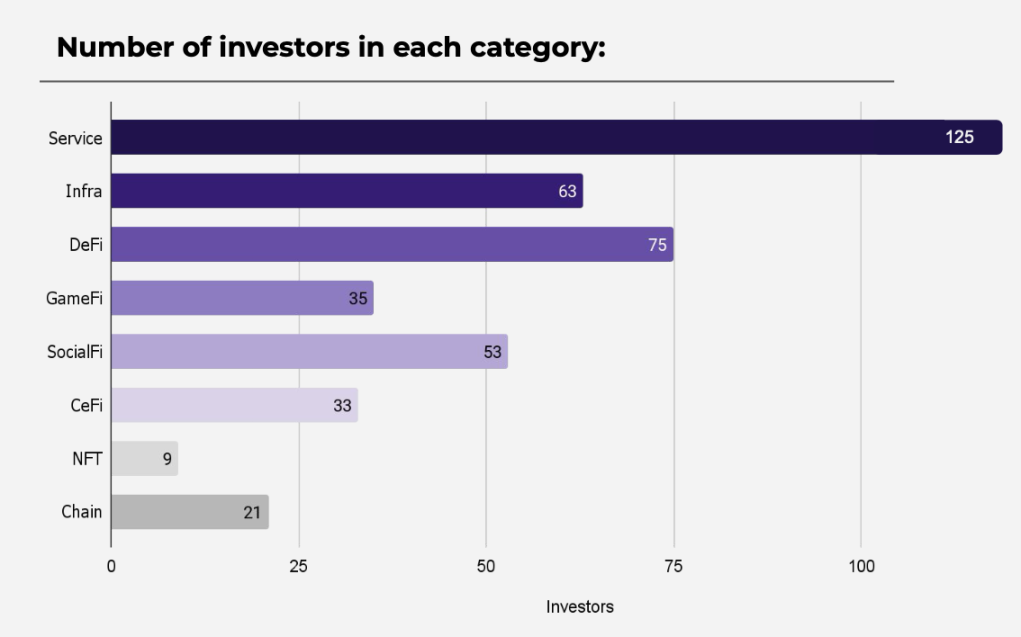The image size is (1021, 637).
Task: Select the SocialFi axis label
Action: coord(75,352)
